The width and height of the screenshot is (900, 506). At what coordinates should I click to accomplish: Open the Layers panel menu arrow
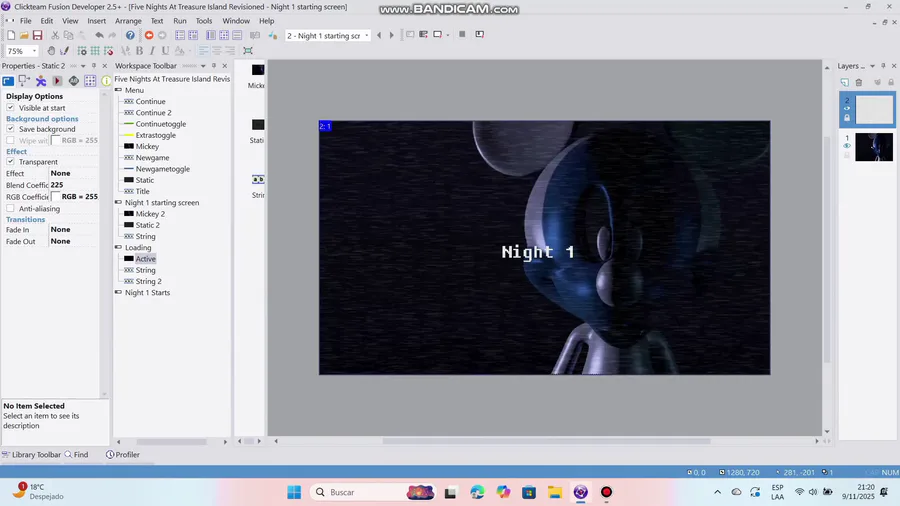tap(872, 66)
